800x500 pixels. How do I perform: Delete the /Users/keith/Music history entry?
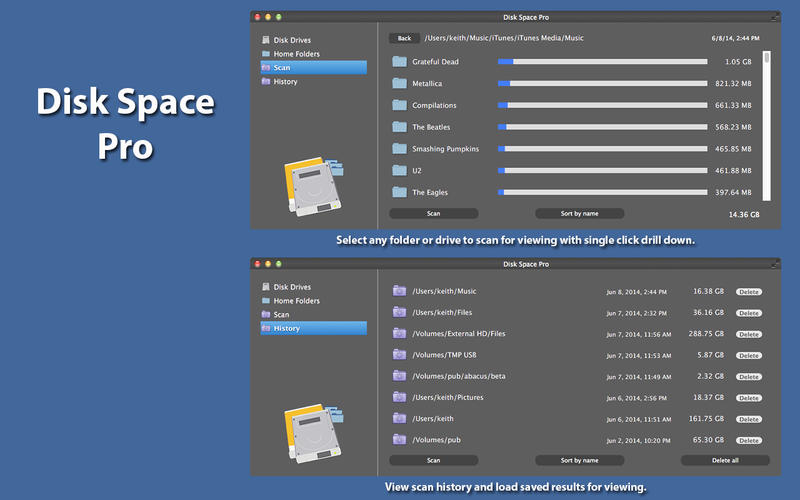748,292
